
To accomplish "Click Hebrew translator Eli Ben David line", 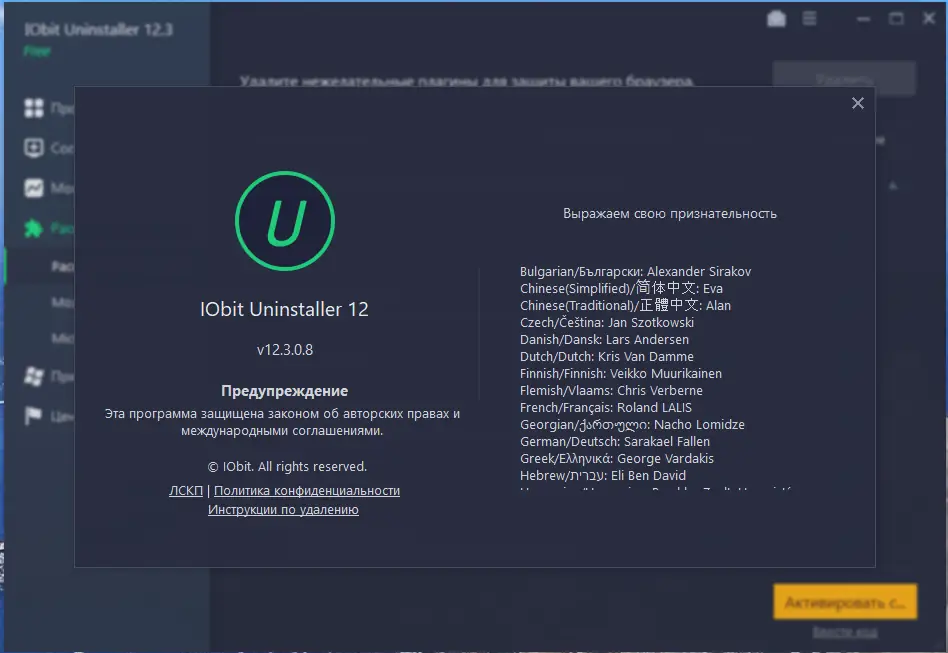I will coord(603,475).
